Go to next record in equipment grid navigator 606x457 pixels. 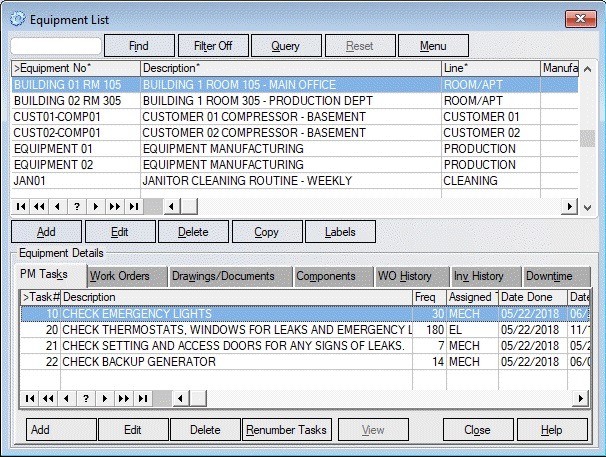click(x=96, y=206)
